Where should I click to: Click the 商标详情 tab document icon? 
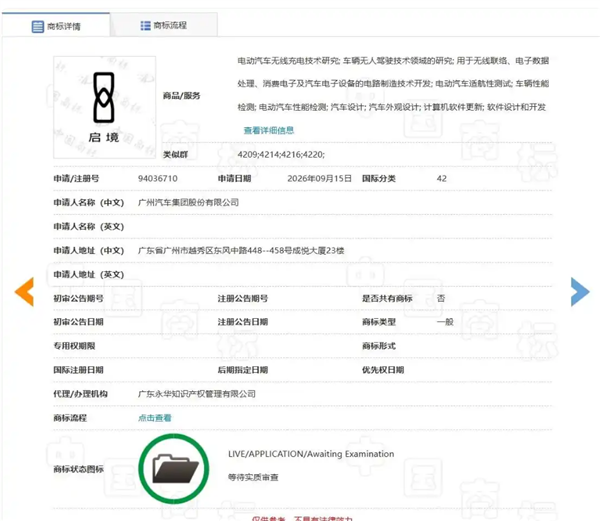pos(38,26)
